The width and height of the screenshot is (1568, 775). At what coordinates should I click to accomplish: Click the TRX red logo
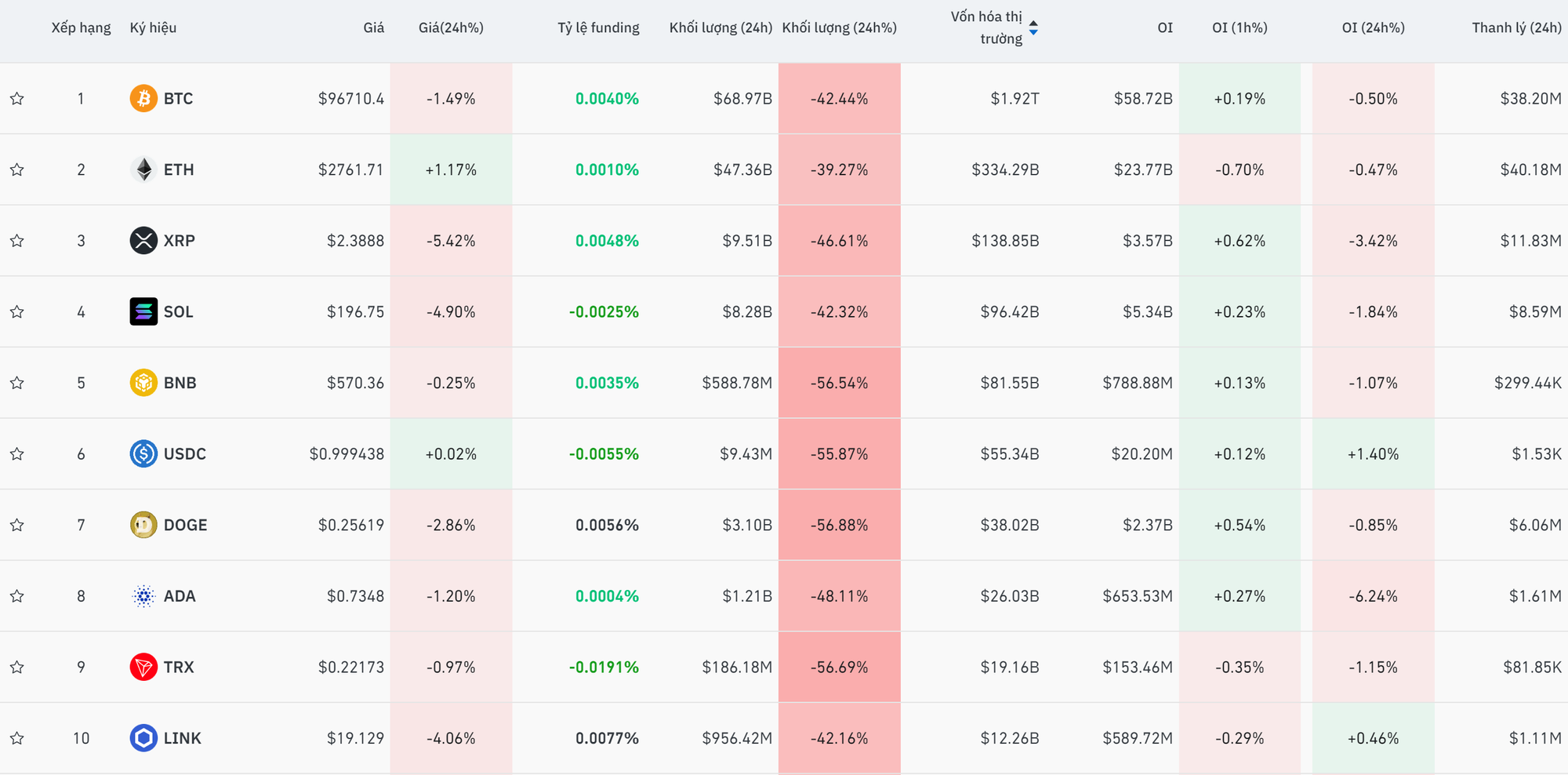(x=143, y=668)
